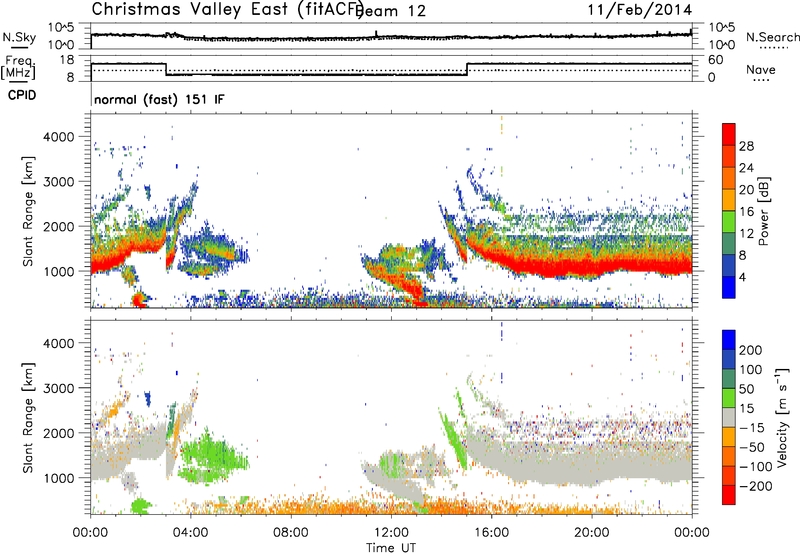Select the text normal (fast) 151 IF
Screen dimensions: 800x554
click(x=159, y=99)
